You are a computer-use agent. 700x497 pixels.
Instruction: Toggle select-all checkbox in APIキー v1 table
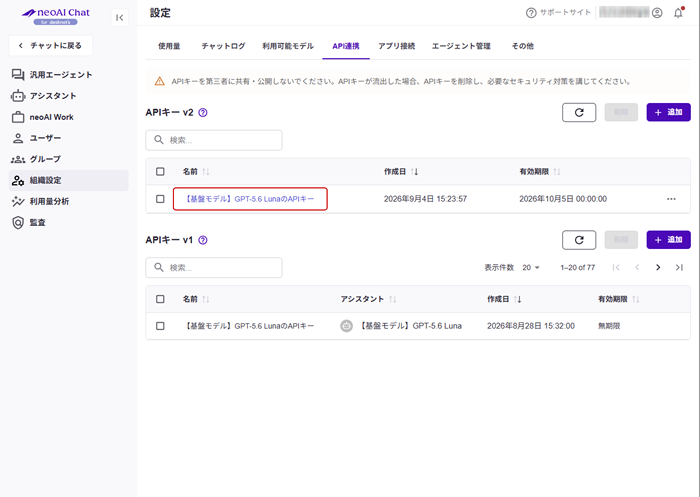pos(160,299)
